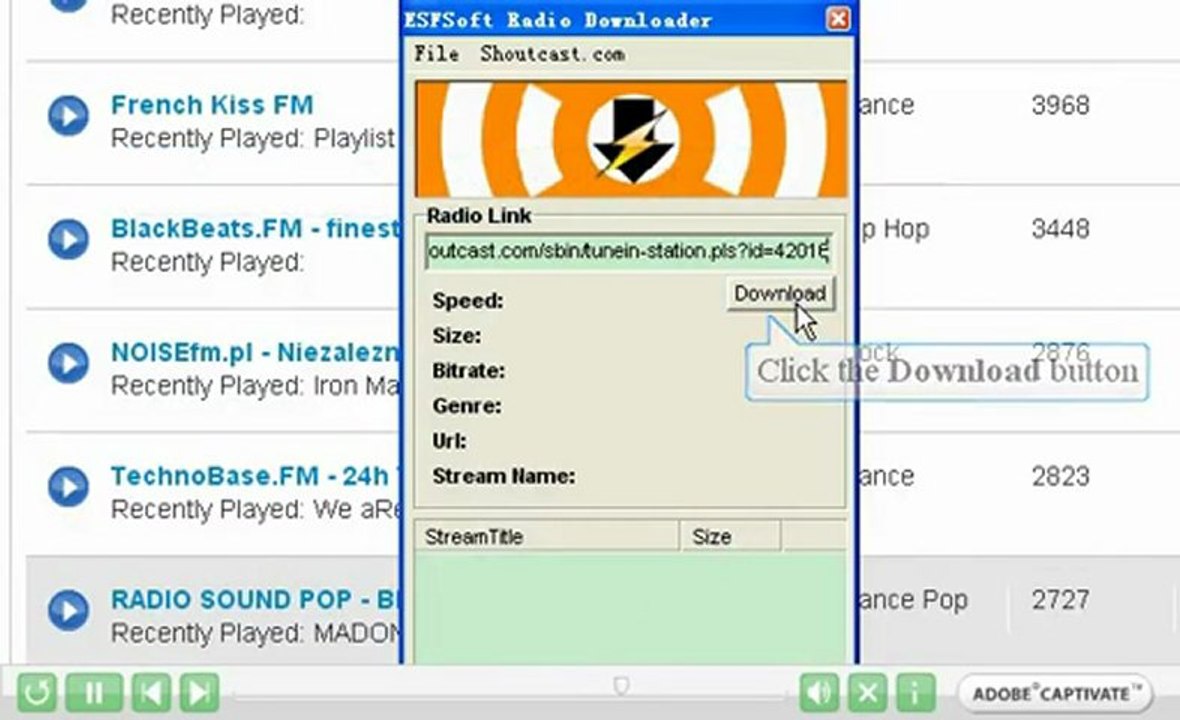
Task: Open the RADIO SOUND POP link
Action: [256, 599]
